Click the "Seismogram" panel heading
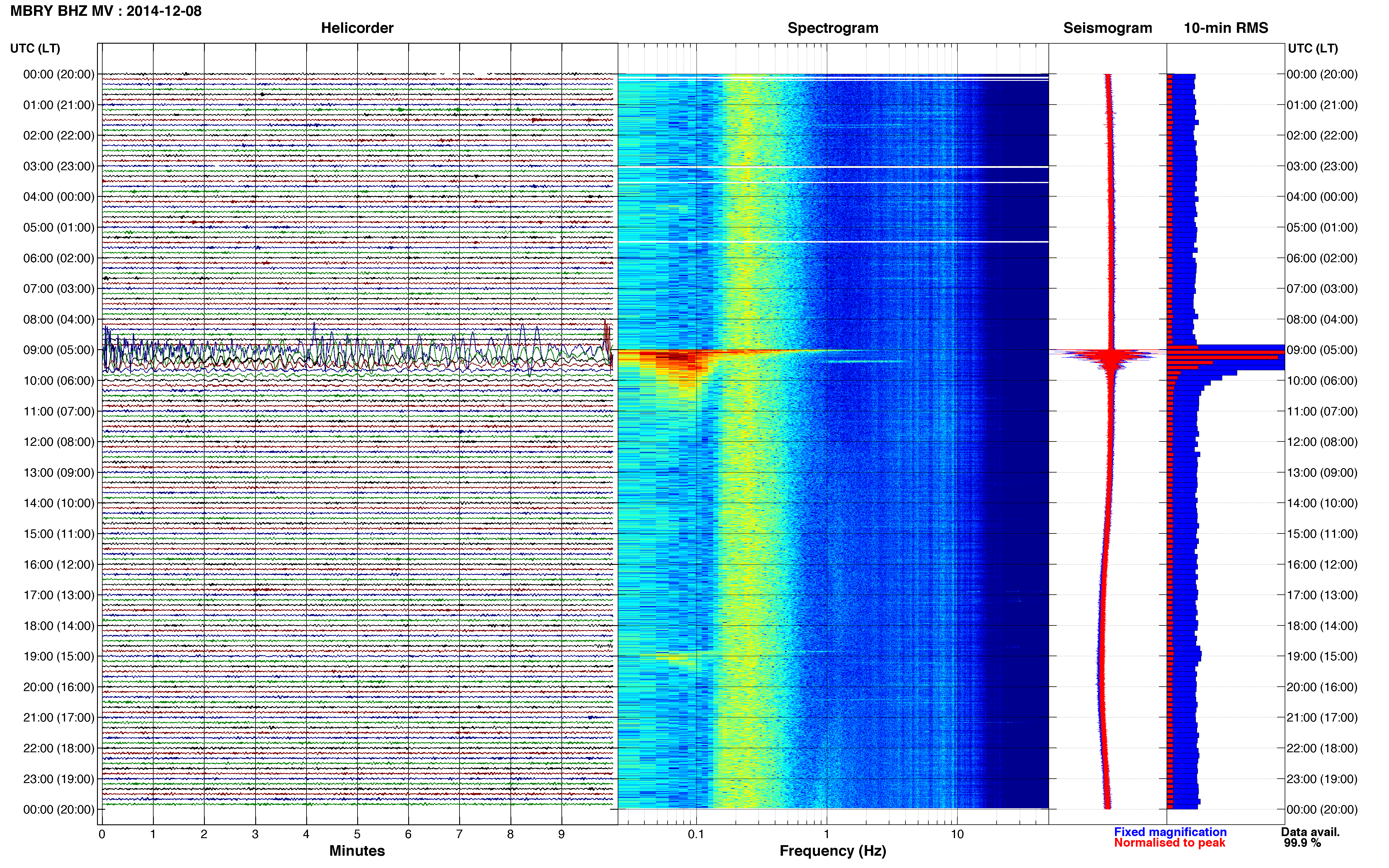1389x868 pixels. click(x=1107, y=28)
